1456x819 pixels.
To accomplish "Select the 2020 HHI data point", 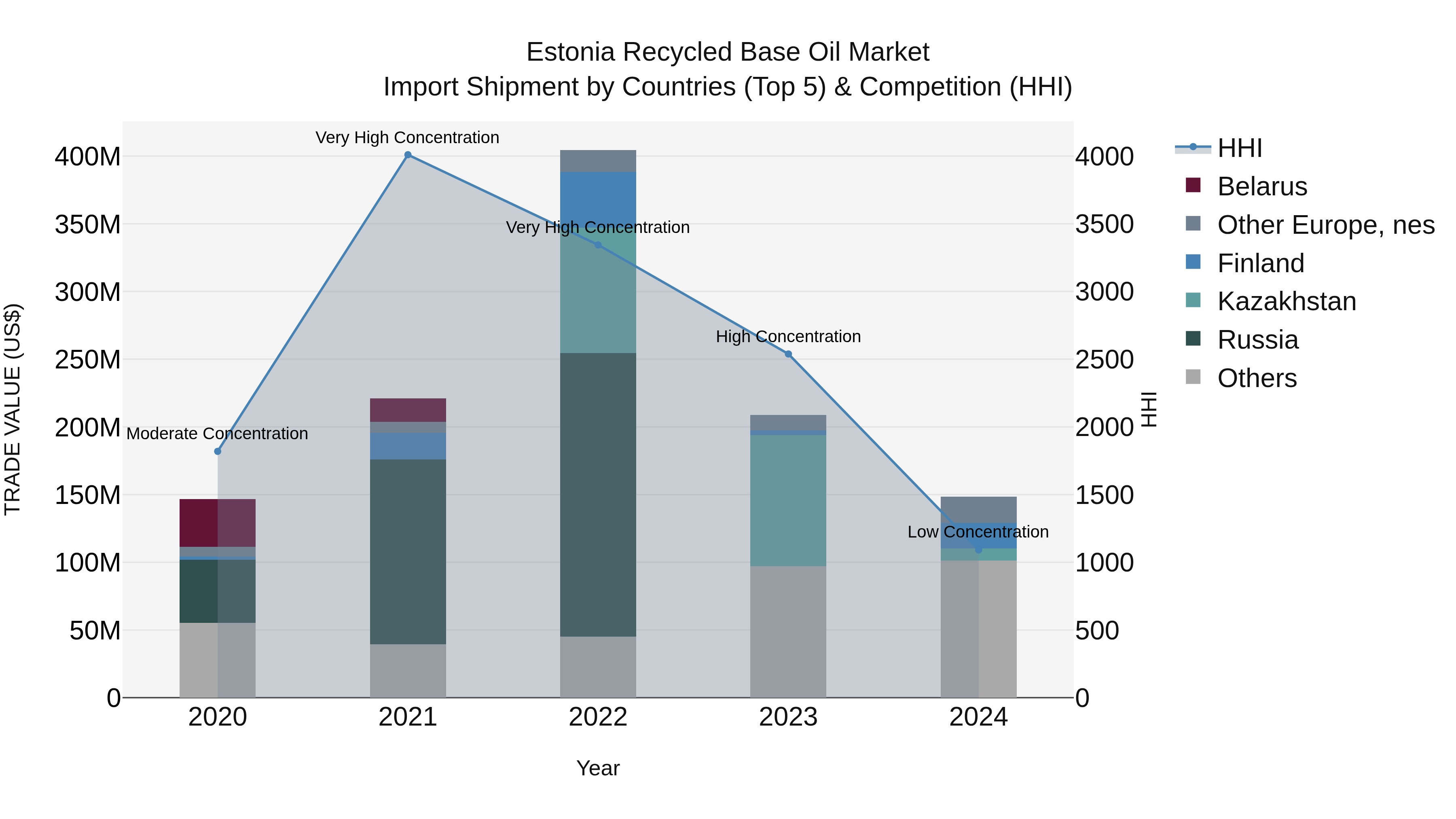I will tap(218, 451).
